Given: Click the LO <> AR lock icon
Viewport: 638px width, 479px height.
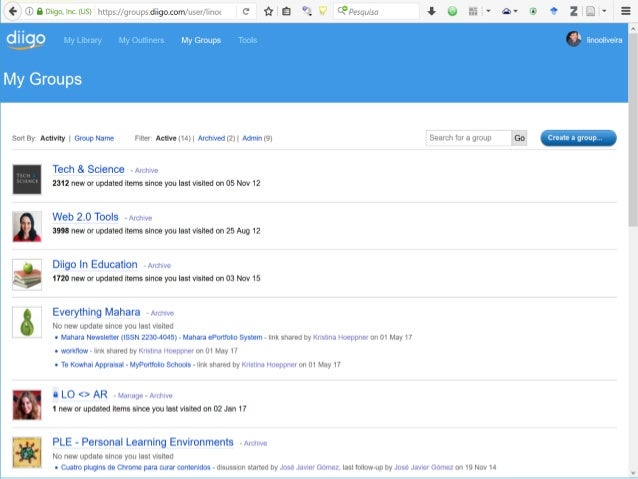Looking at the screenshot, I should (x=55, y=394).
